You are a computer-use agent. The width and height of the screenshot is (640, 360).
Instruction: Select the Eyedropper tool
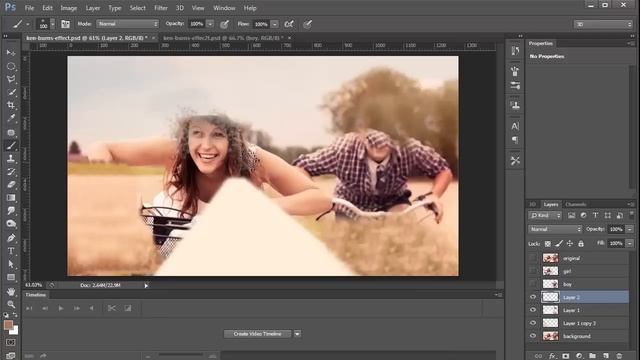click(11, 118)
